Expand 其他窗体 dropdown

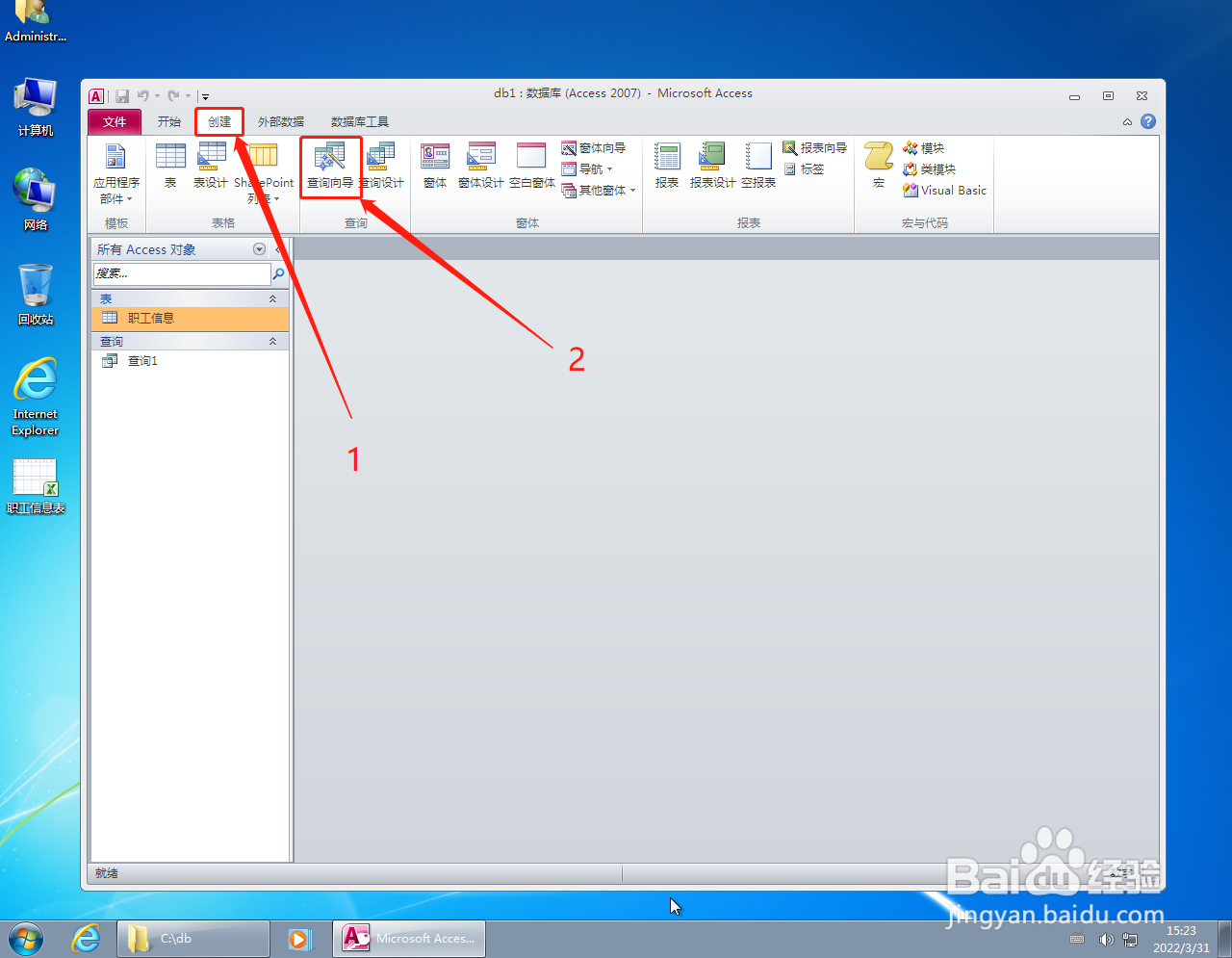click(599, 191)
